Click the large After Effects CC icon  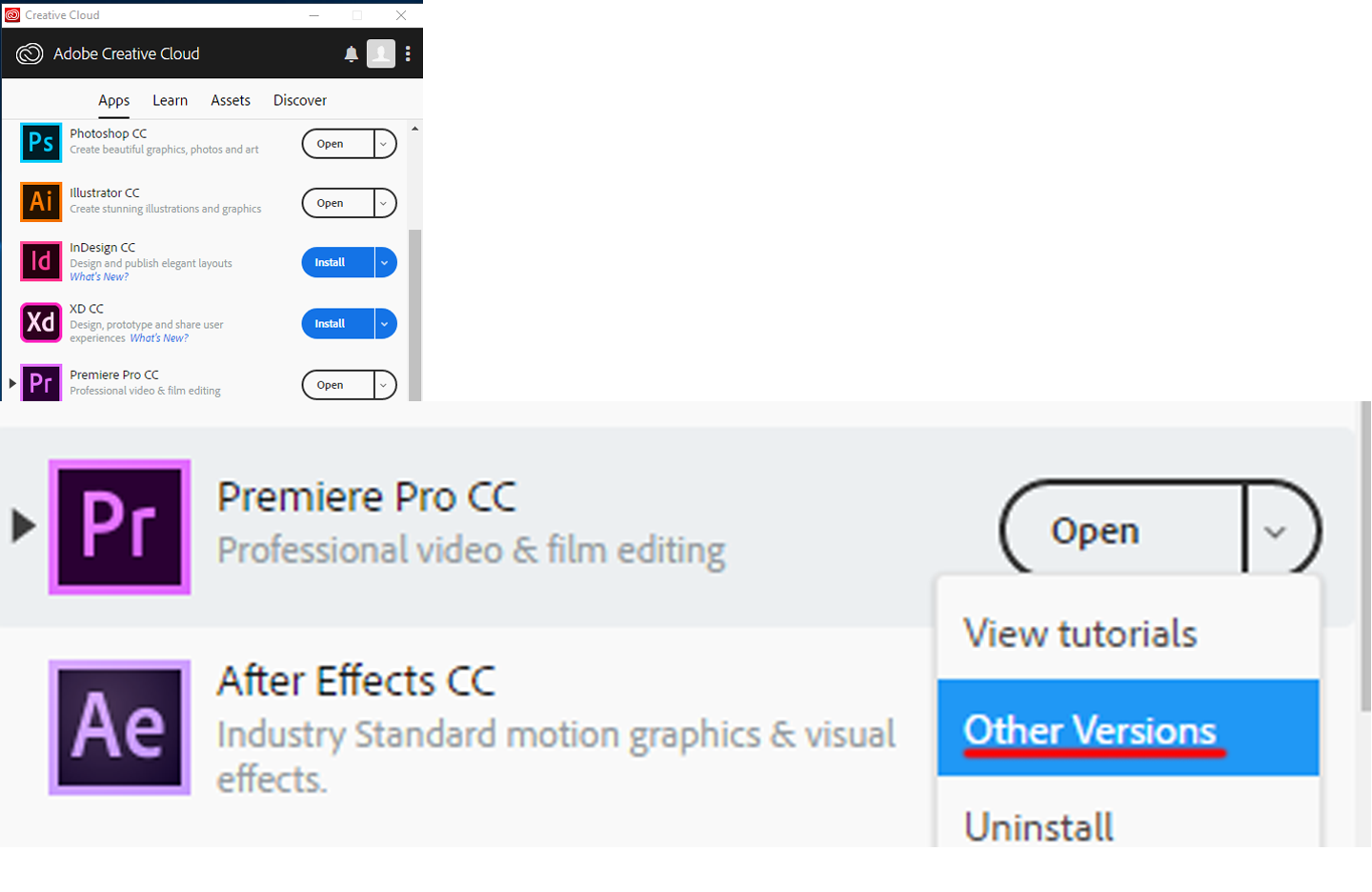pyautogui.click(x=120, y=727)
